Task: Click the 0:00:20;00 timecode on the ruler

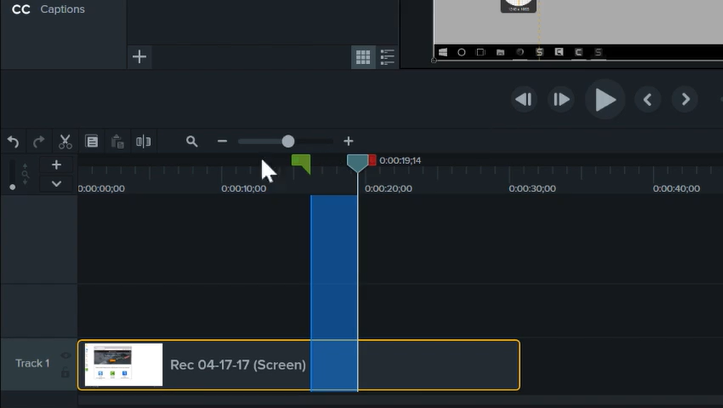Action: pos(388,189)
